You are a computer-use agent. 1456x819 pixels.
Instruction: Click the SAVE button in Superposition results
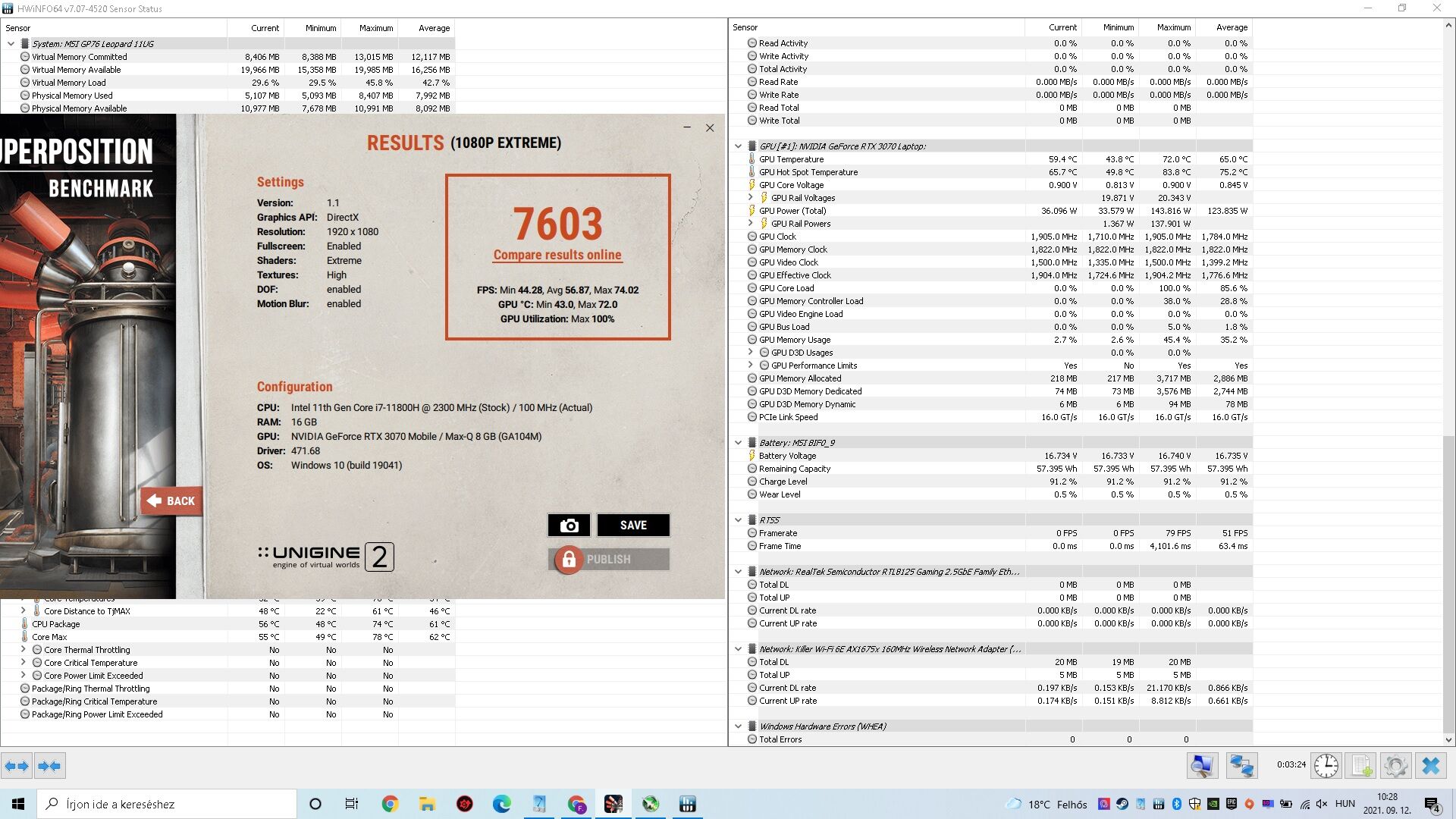(633, 526)
